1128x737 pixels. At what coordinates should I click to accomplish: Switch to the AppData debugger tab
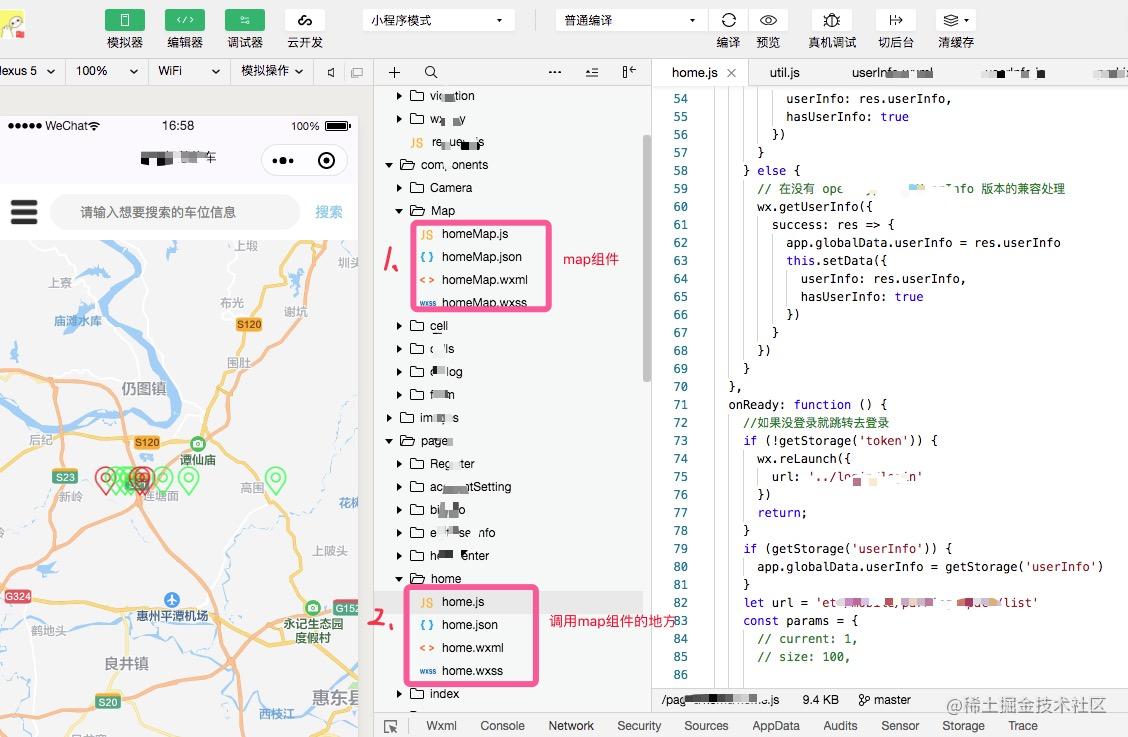point(776,725)
